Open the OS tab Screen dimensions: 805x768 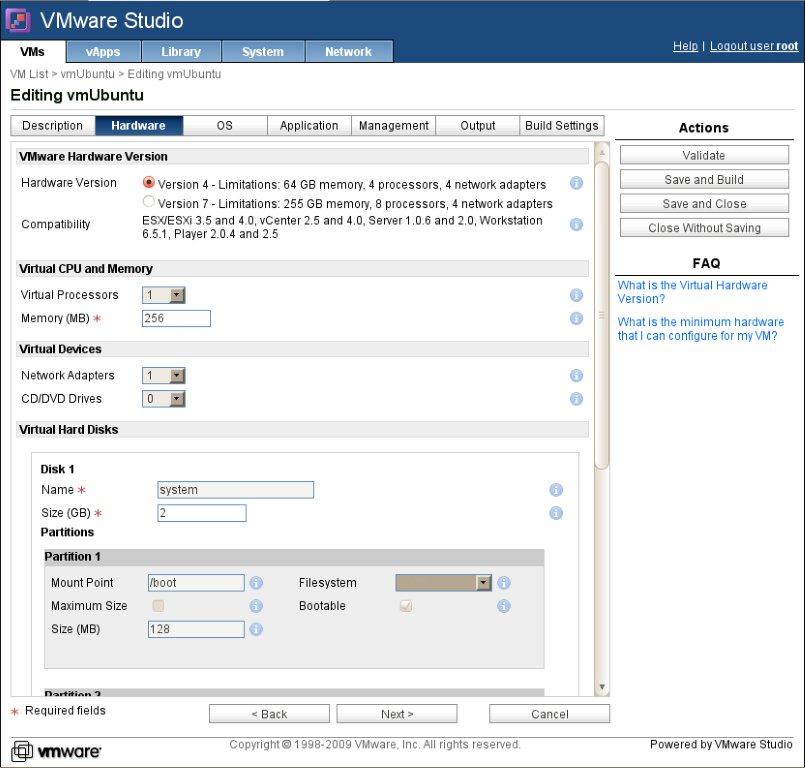pyautogui.click(x=225, y=126)
